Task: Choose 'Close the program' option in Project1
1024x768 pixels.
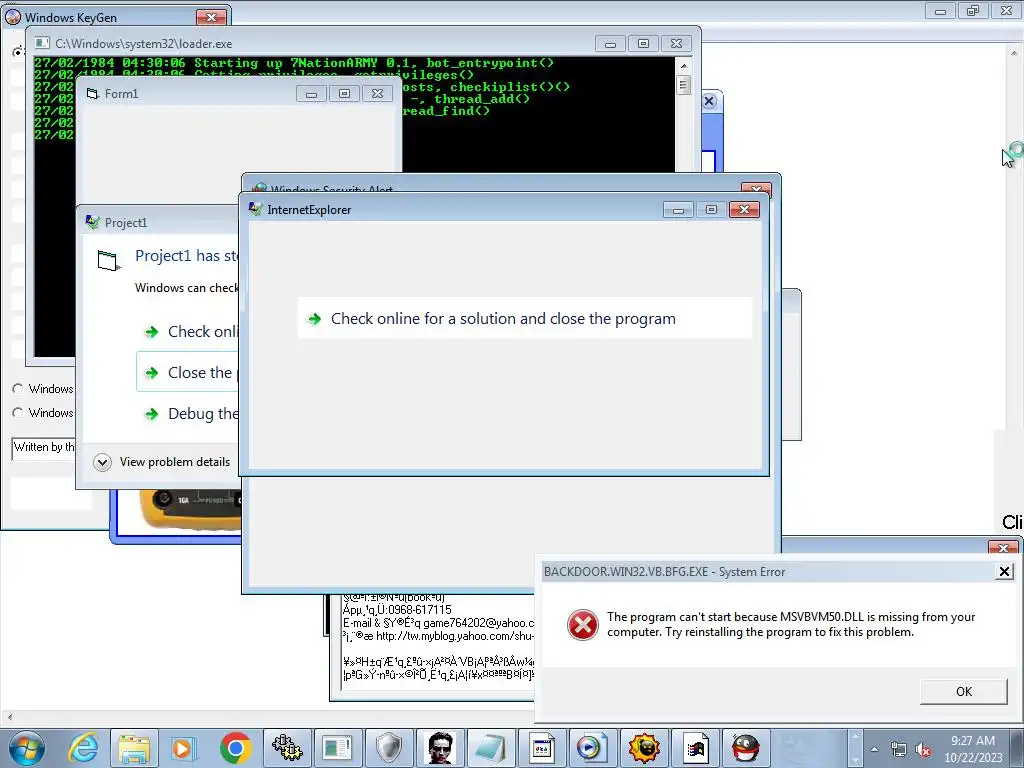Action: [187, 372]
